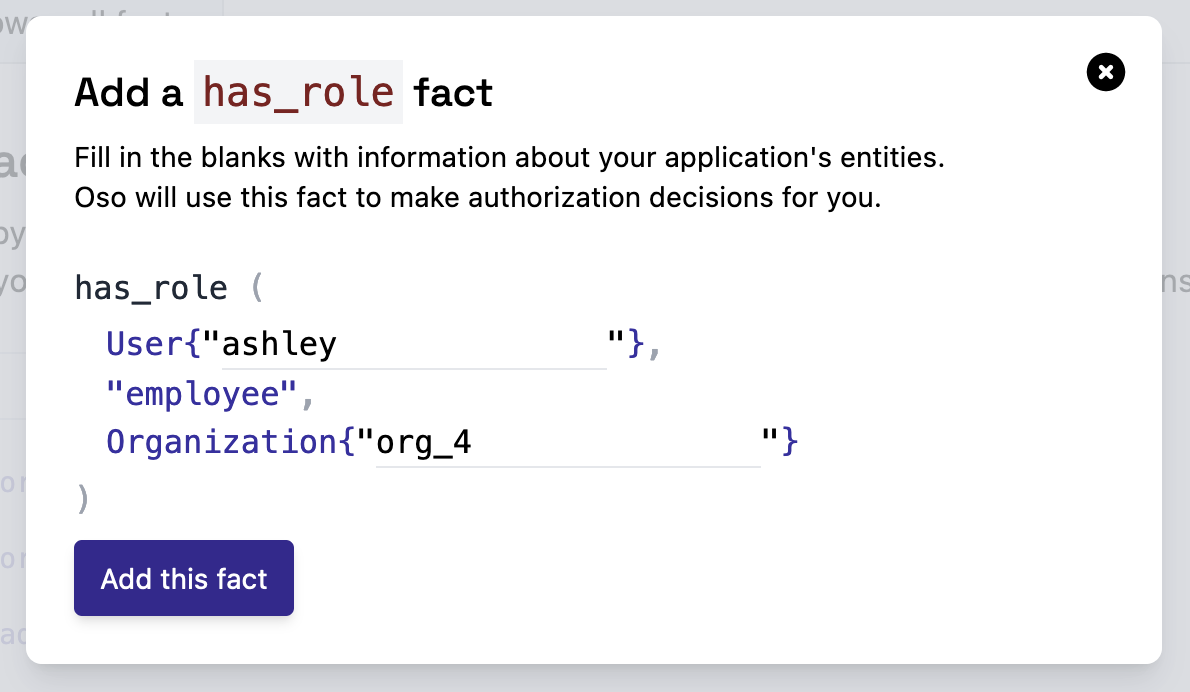The width and height of the screenshot is (1190, 692).
Task: Focus the Organization field containing org_4
Action: [x=567, y=443]
